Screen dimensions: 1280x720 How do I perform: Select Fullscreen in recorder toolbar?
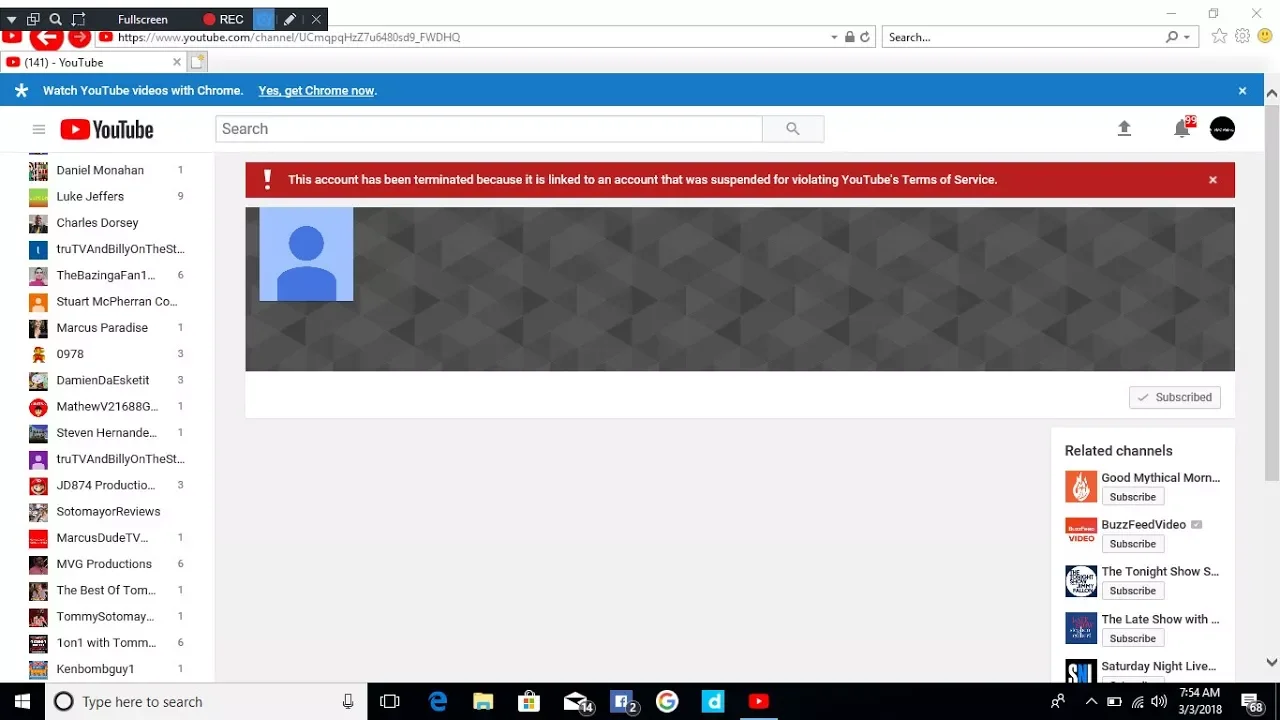coord(143,19)
